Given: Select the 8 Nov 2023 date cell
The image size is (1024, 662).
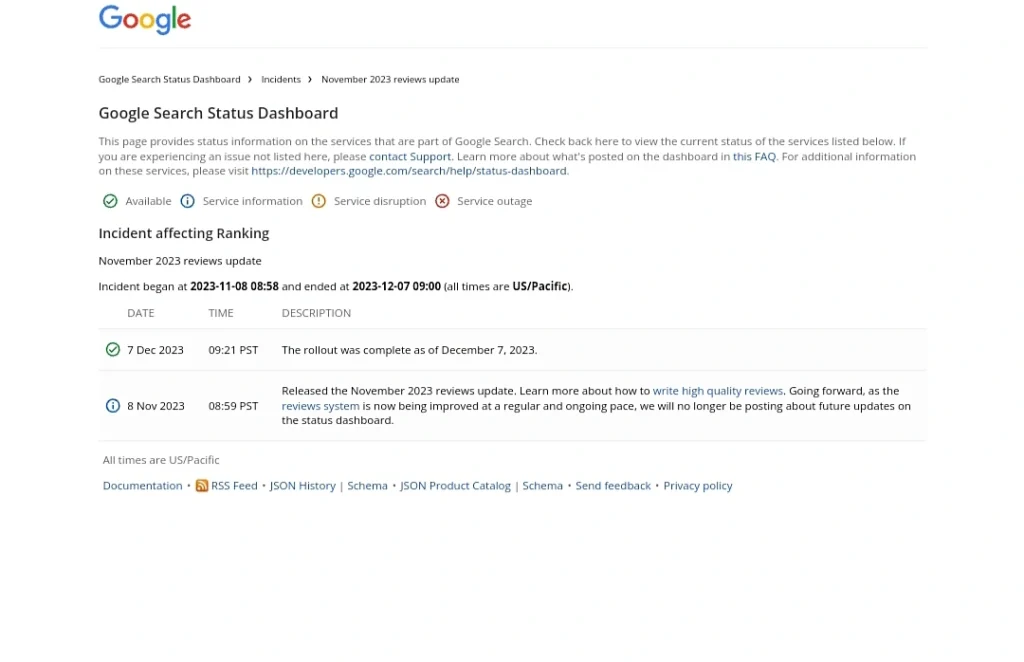Looking at the screenshot, I should click(156, 405).
